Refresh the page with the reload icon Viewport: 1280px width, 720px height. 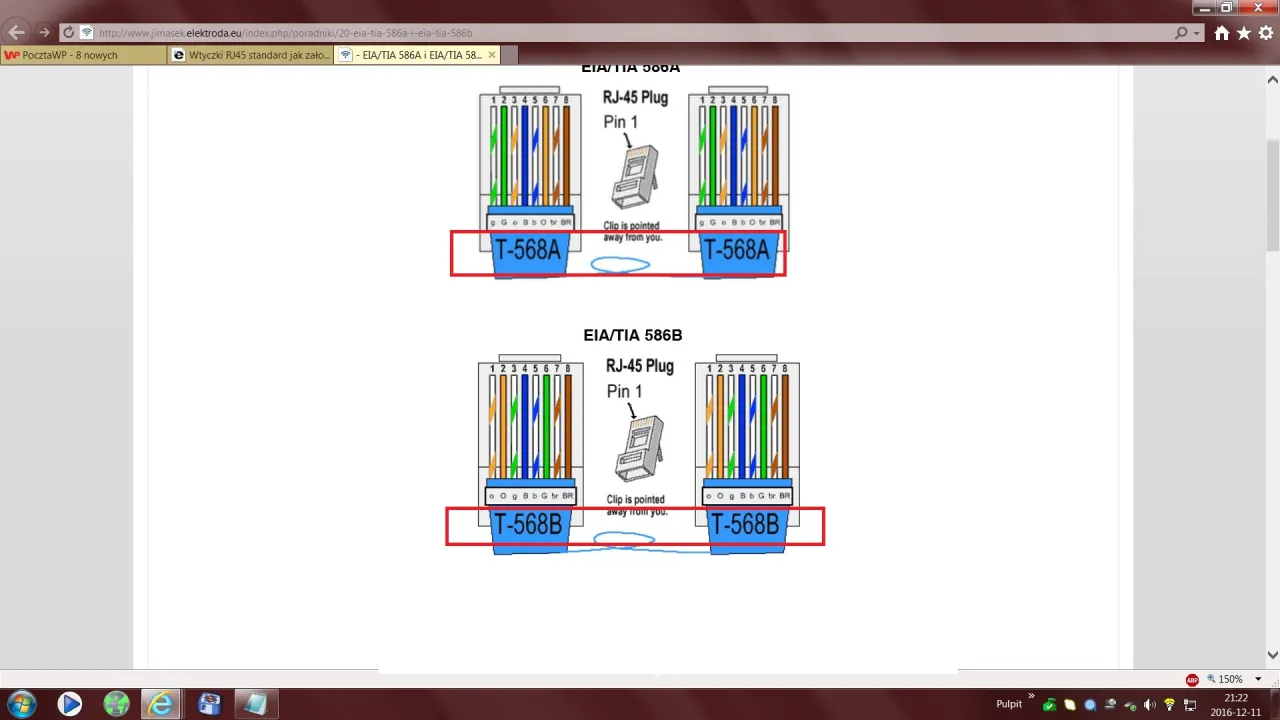(x=68, y=33)
